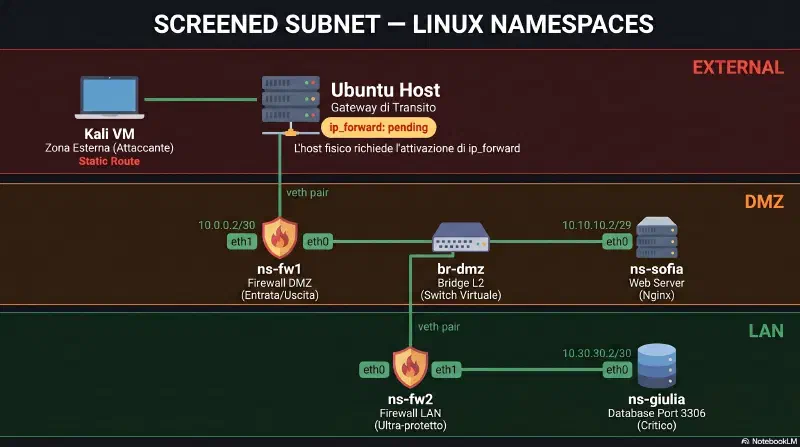Click (Critico) caption
Viewport: 800px width, 447px height.
[657, 426]
